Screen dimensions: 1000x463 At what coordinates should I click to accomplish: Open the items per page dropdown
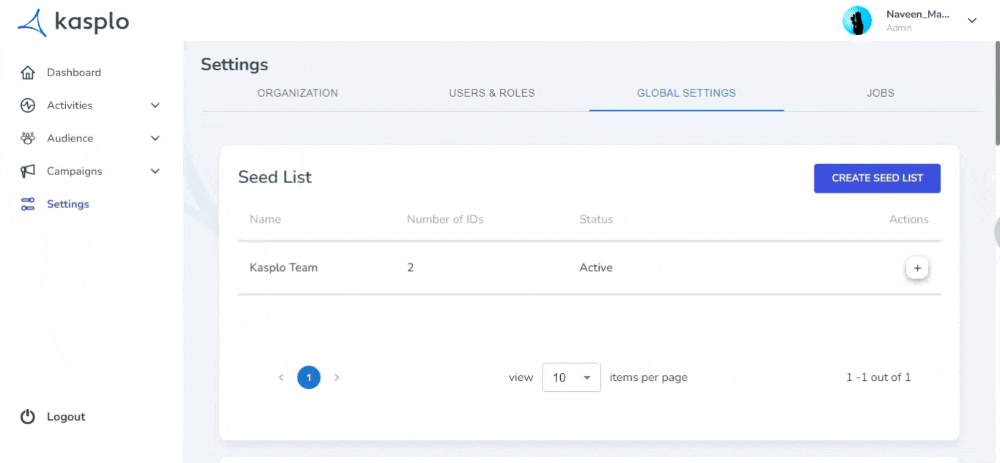(x=571, y=378)
